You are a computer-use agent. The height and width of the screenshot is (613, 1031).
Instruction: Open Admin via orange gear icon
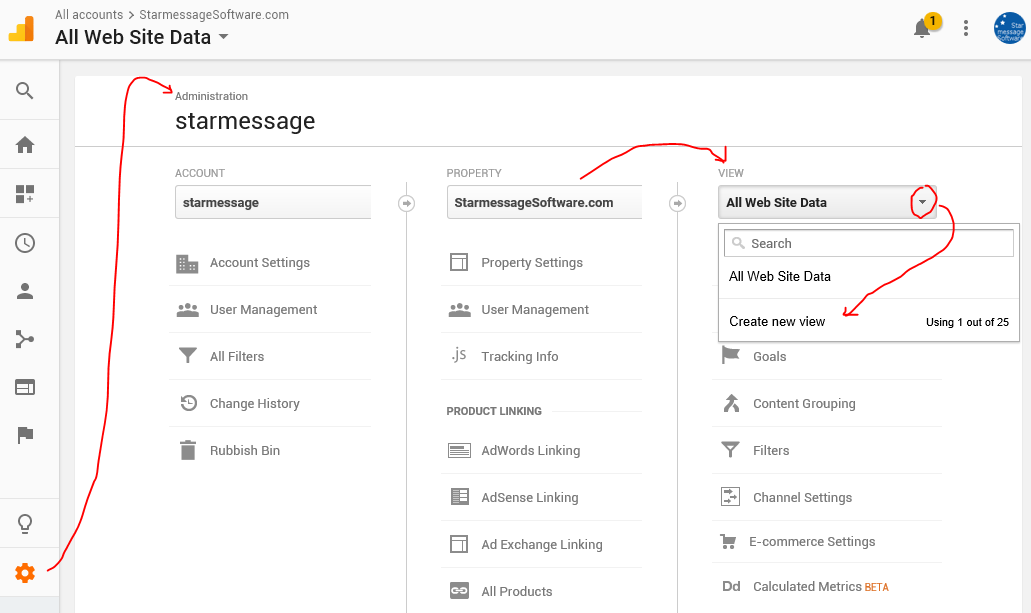tap(25, 573)
